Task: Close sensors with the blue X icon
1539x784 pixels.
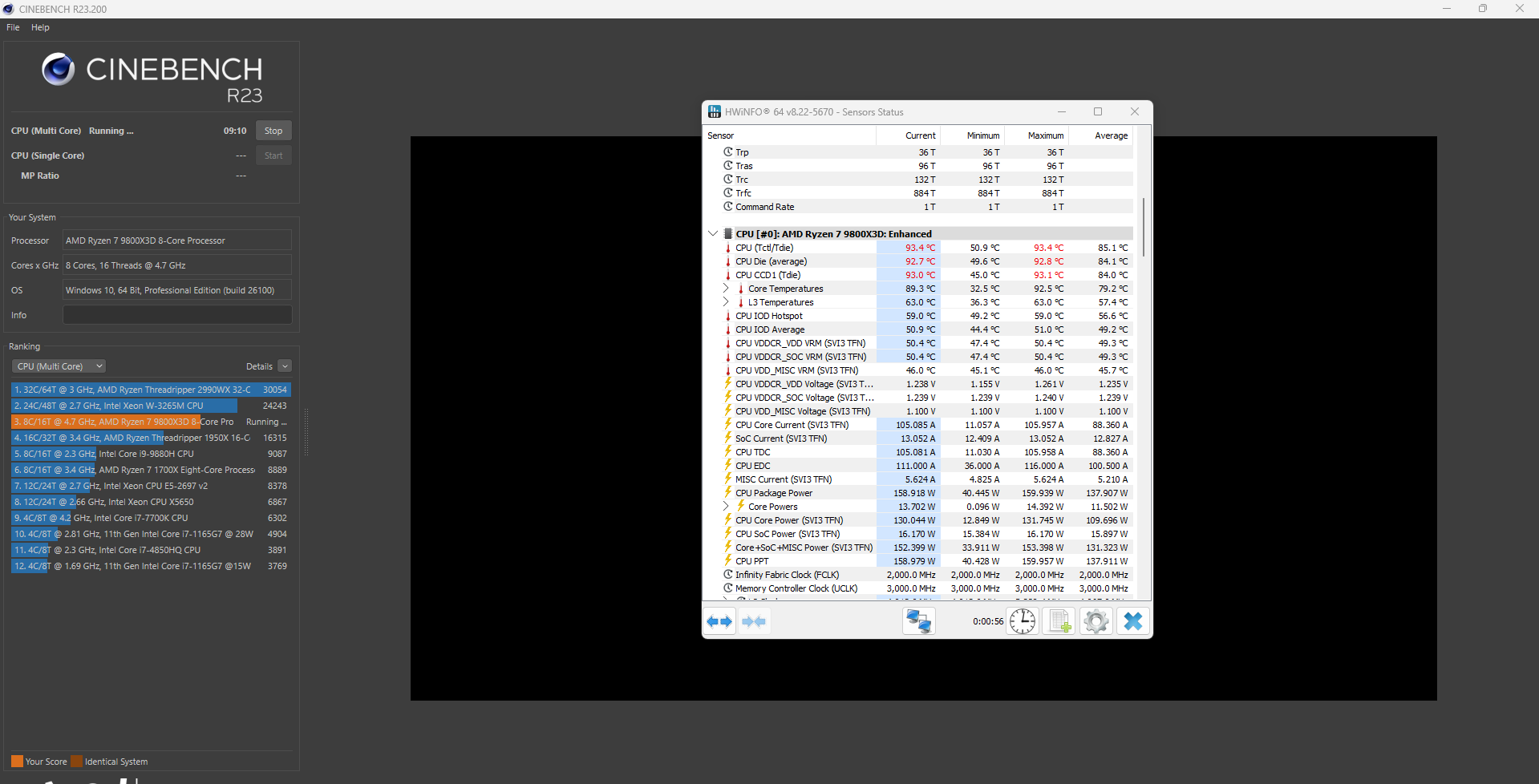Action: [x=1132, y=621]
